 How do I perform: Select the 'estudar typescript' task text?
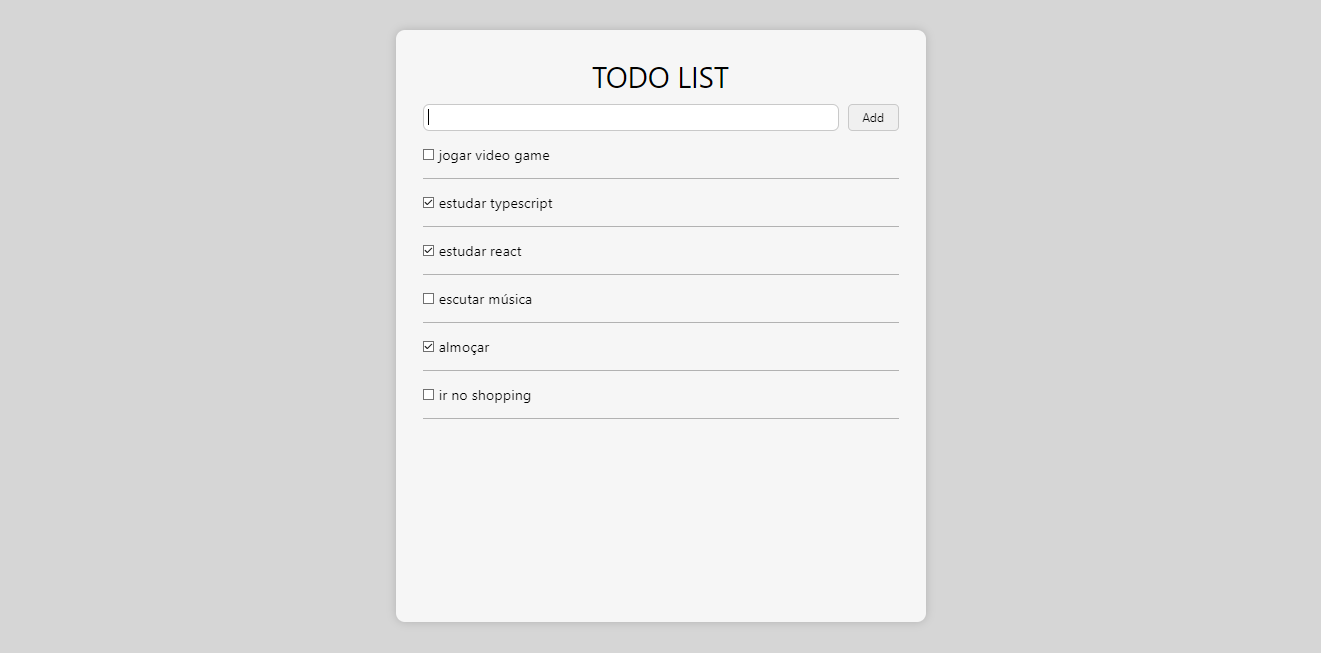tap(495, 203)
